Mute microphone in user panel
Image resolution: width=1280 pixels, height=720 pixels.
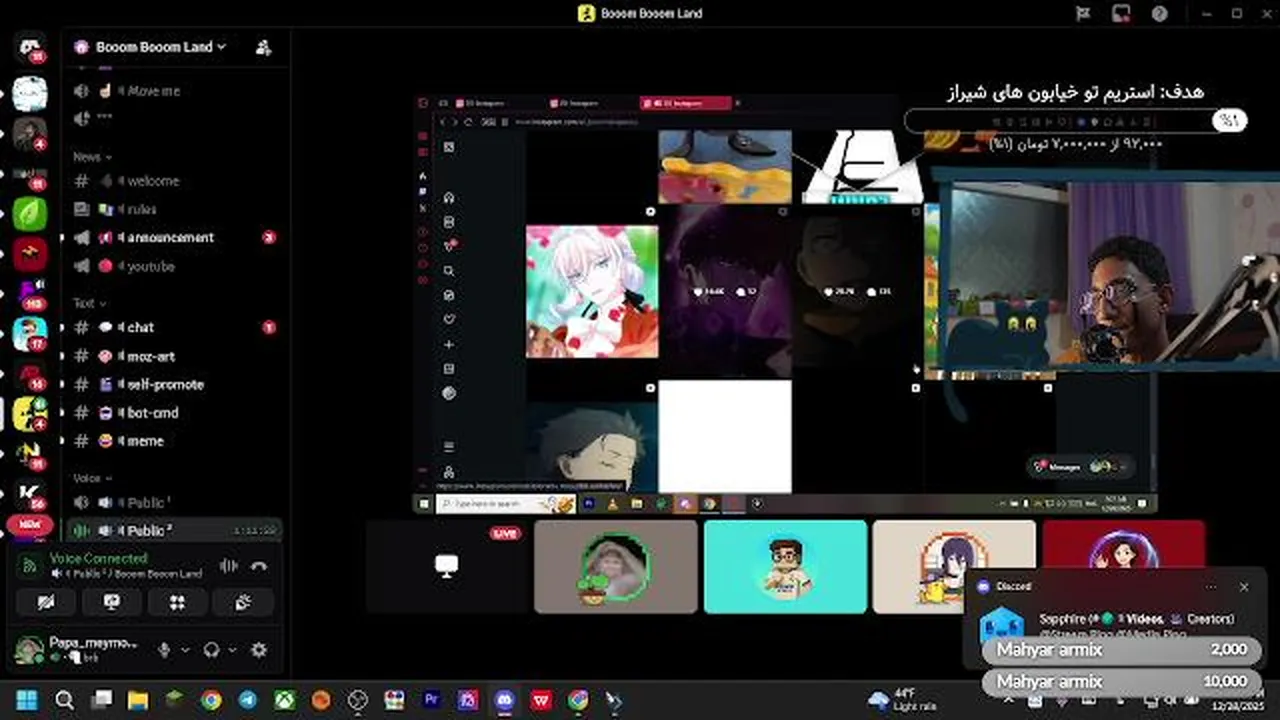pos(164,650)
